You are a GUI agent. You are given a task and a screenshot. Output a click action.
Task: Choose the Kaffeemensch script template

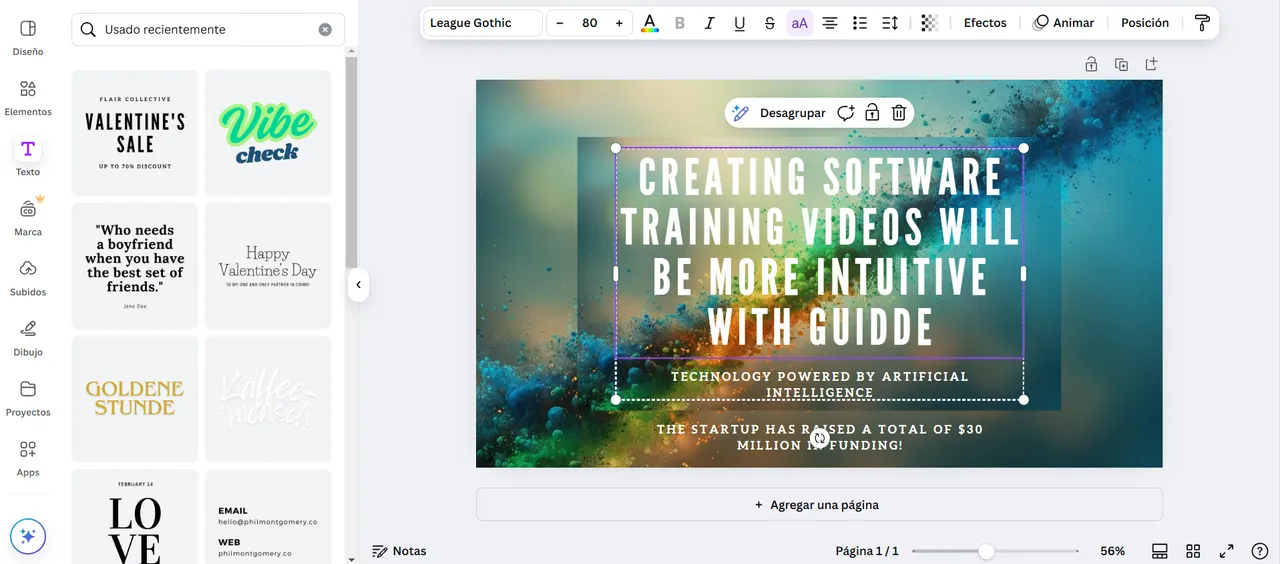[268, 399]
